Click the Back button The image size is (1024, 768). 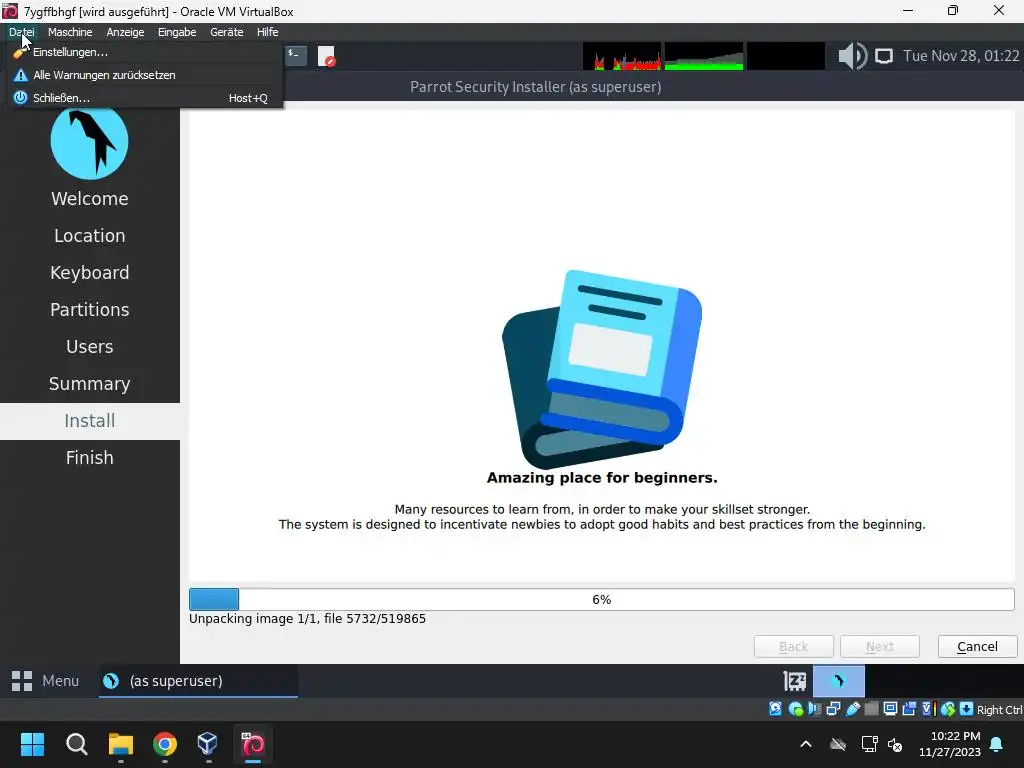(793, 647)
